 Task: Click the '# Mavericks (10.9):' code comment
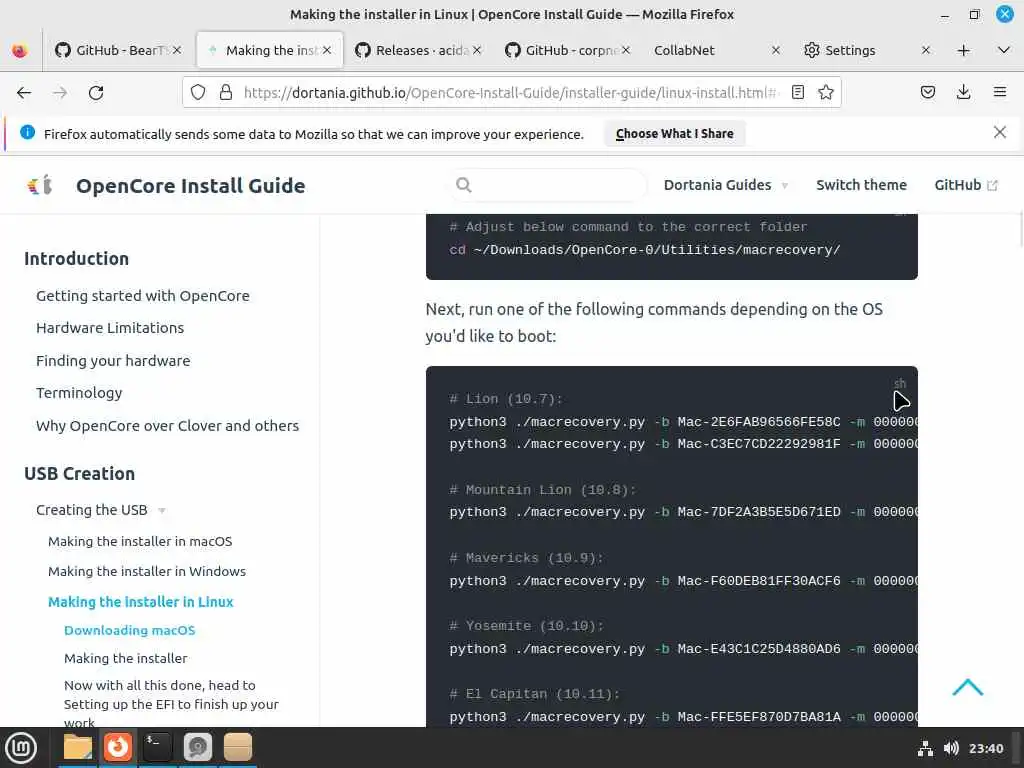(x=526, y=558)
